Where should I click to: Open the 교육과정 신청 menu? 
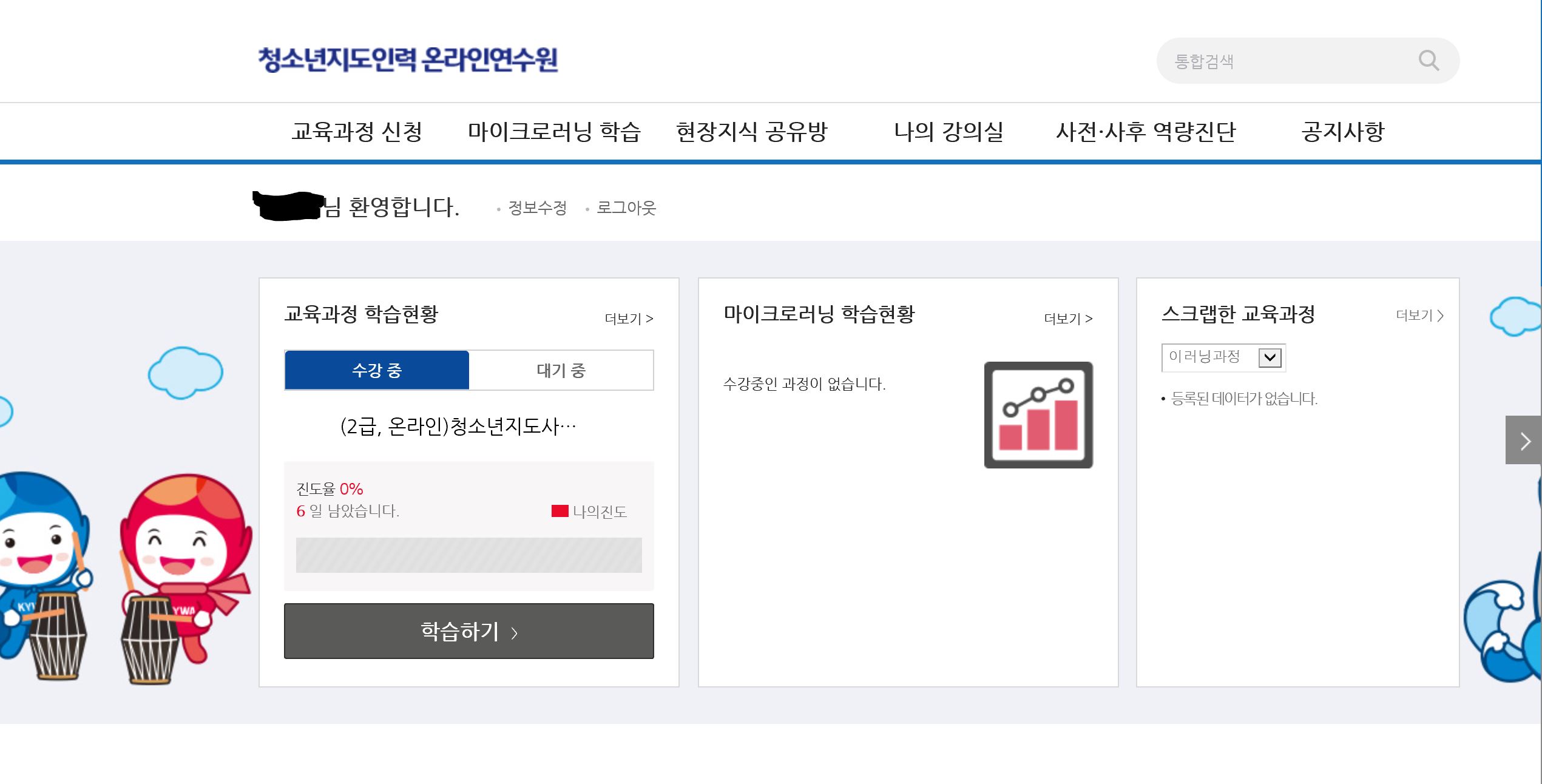357,132
